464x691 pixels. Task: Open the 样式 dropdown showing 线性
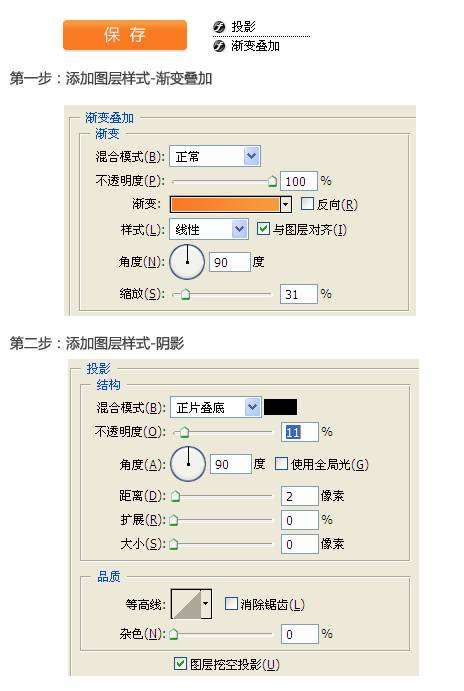point(209,229)
